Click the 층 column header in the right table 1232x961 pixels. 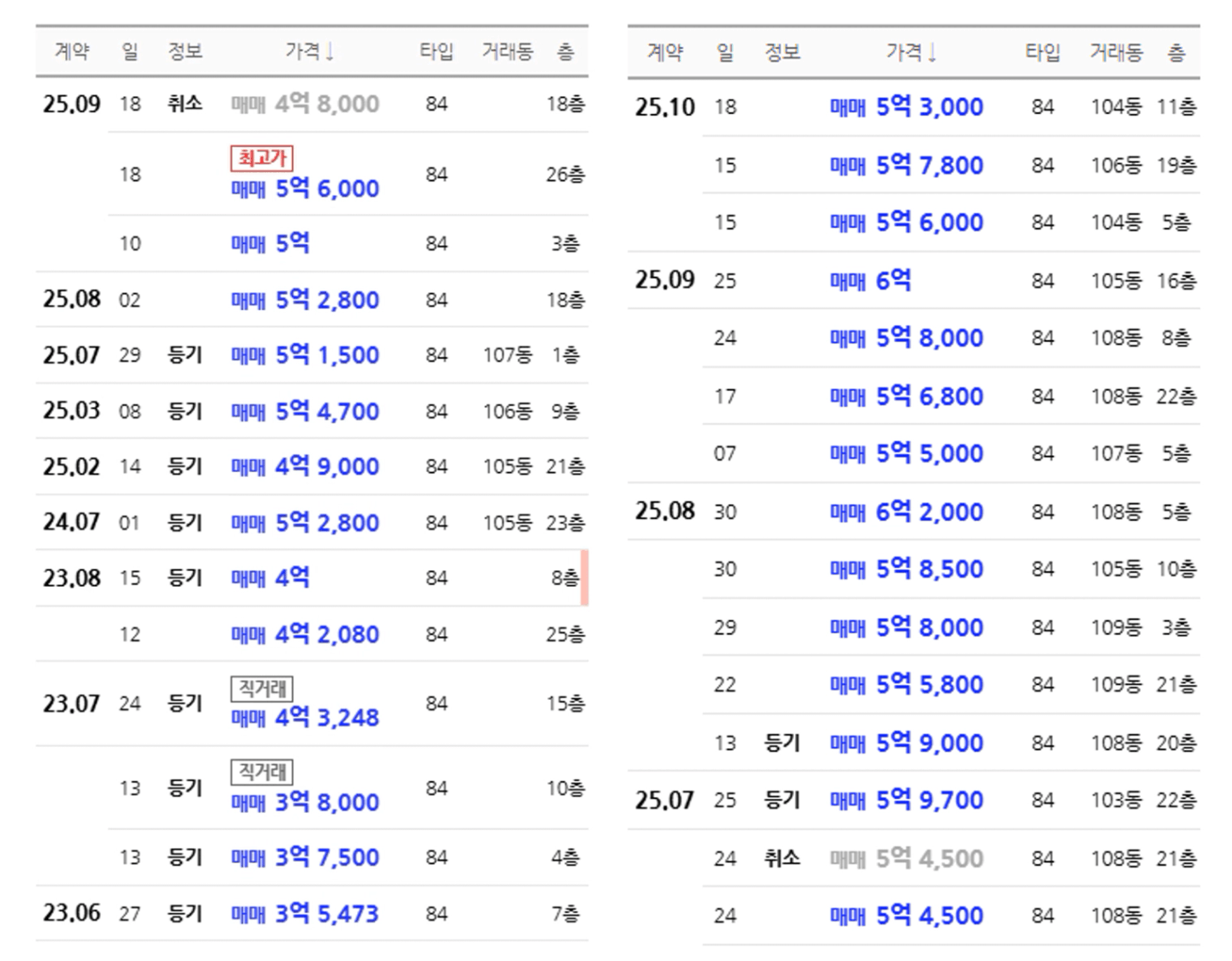tap(1176, 53)
